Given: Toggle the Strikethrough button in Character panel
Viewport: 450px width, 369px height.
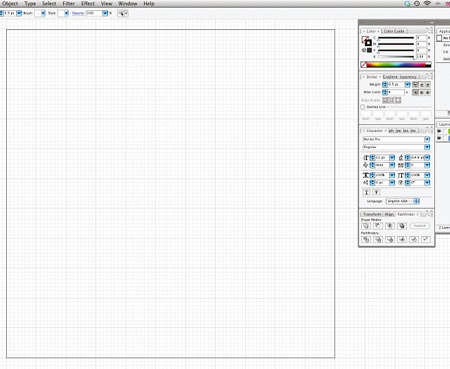Looking at the screenshot, I should click(x=376, y=192).
